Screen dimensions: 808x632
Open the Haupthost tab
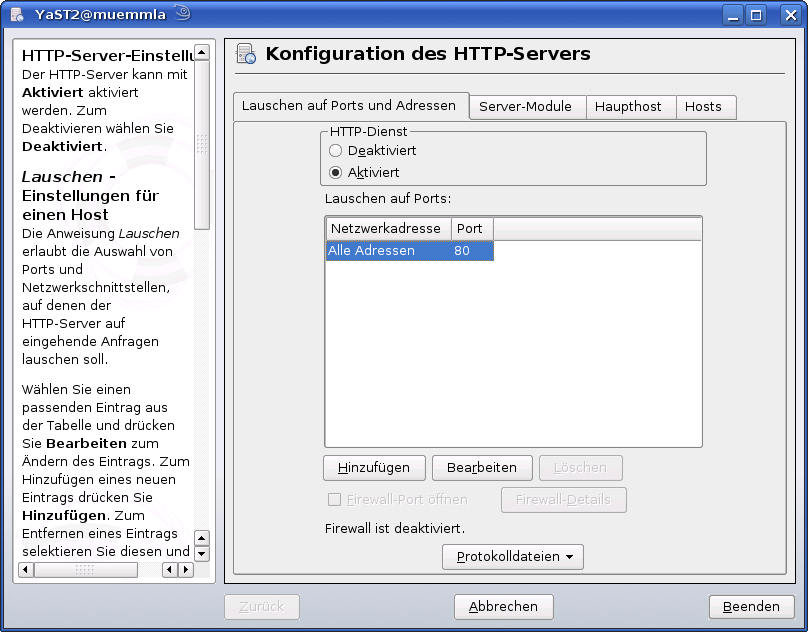628,107
